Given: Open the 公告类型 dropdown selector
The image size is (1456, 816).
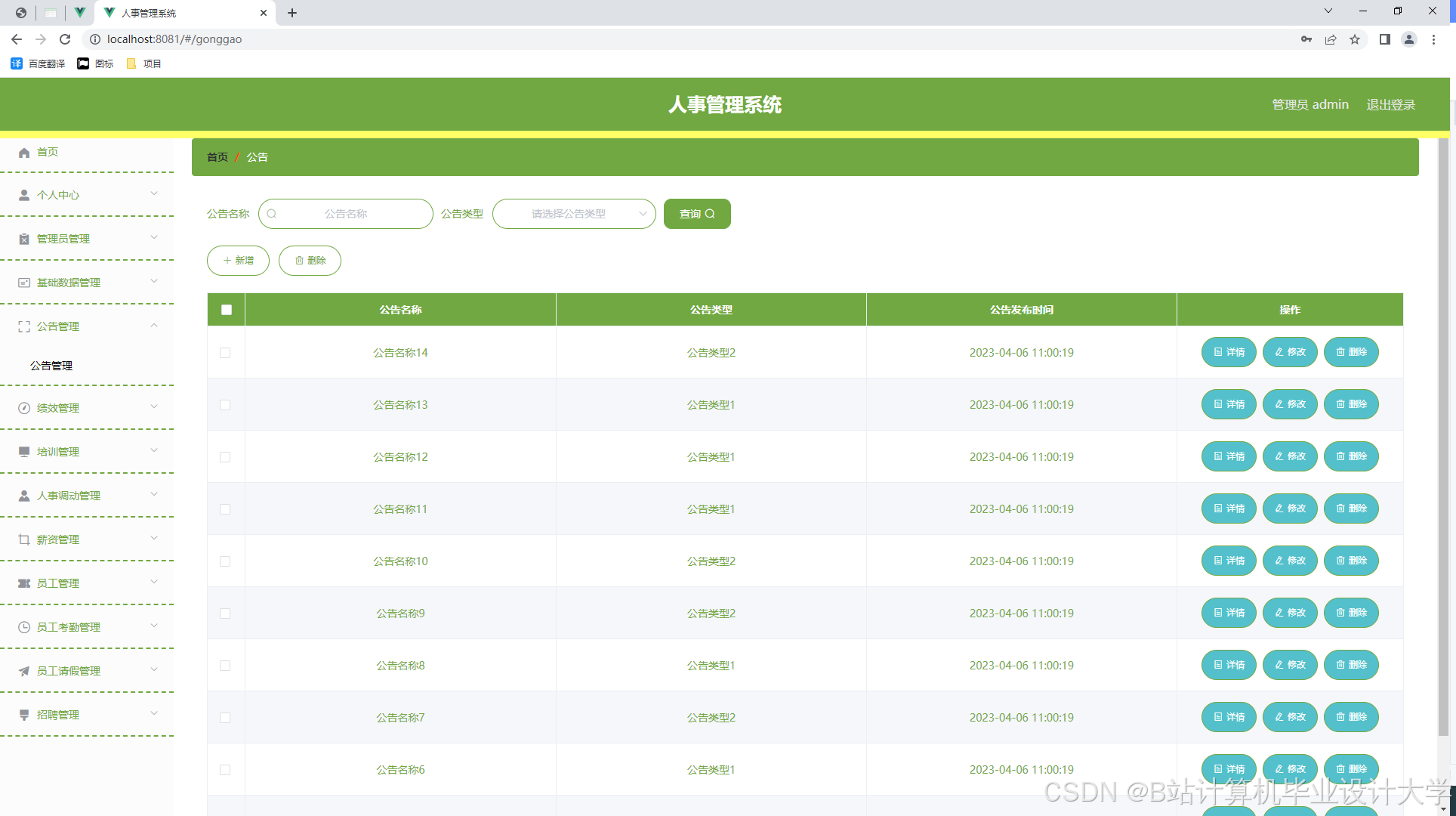Looking at the screenshot, I should click(x=574, y=214).
